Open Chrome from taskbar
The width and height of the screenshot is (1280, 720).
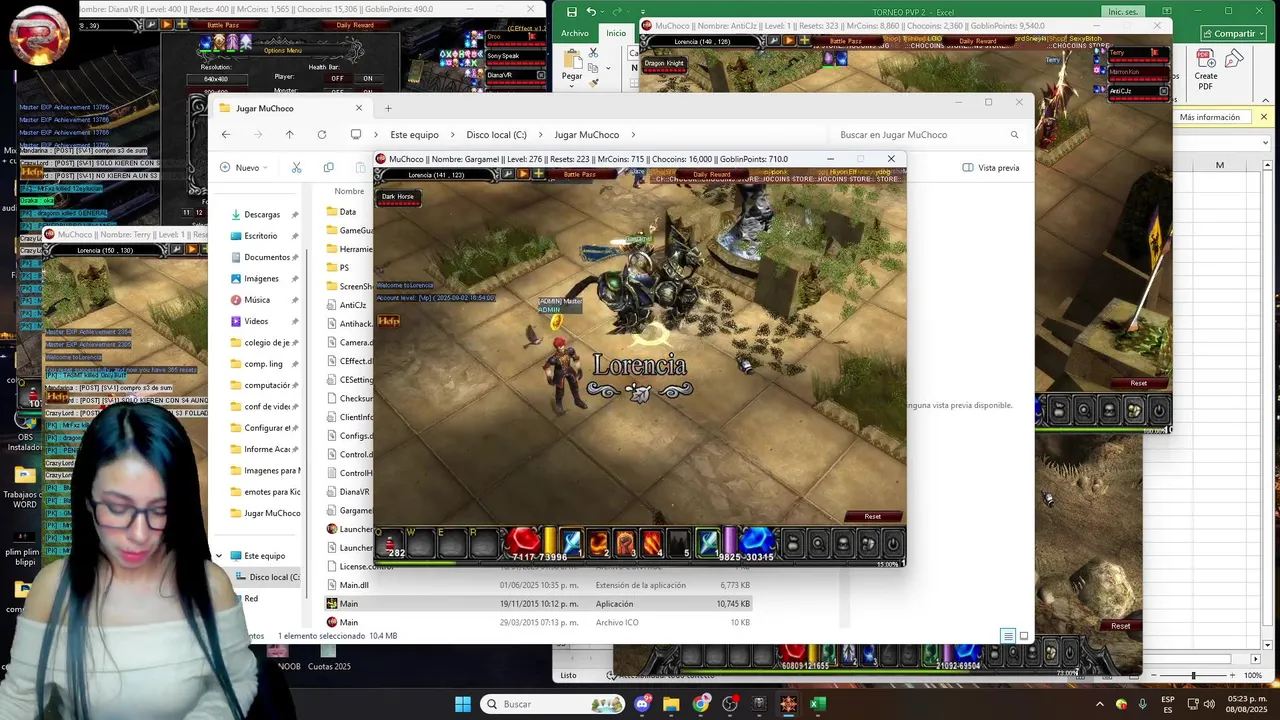pyautogui.click(x=701, y=704)
